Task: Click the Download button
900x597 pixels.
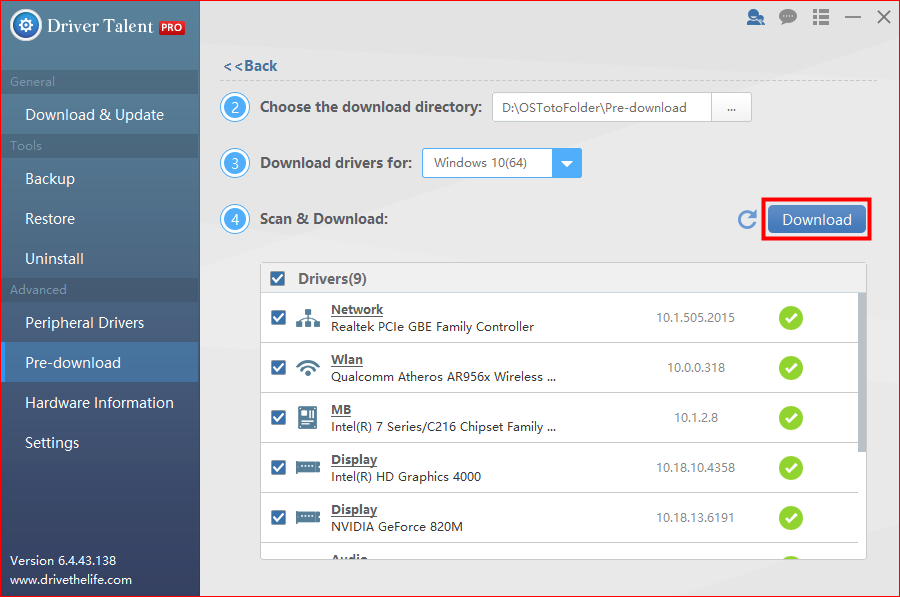Action: 817,219
